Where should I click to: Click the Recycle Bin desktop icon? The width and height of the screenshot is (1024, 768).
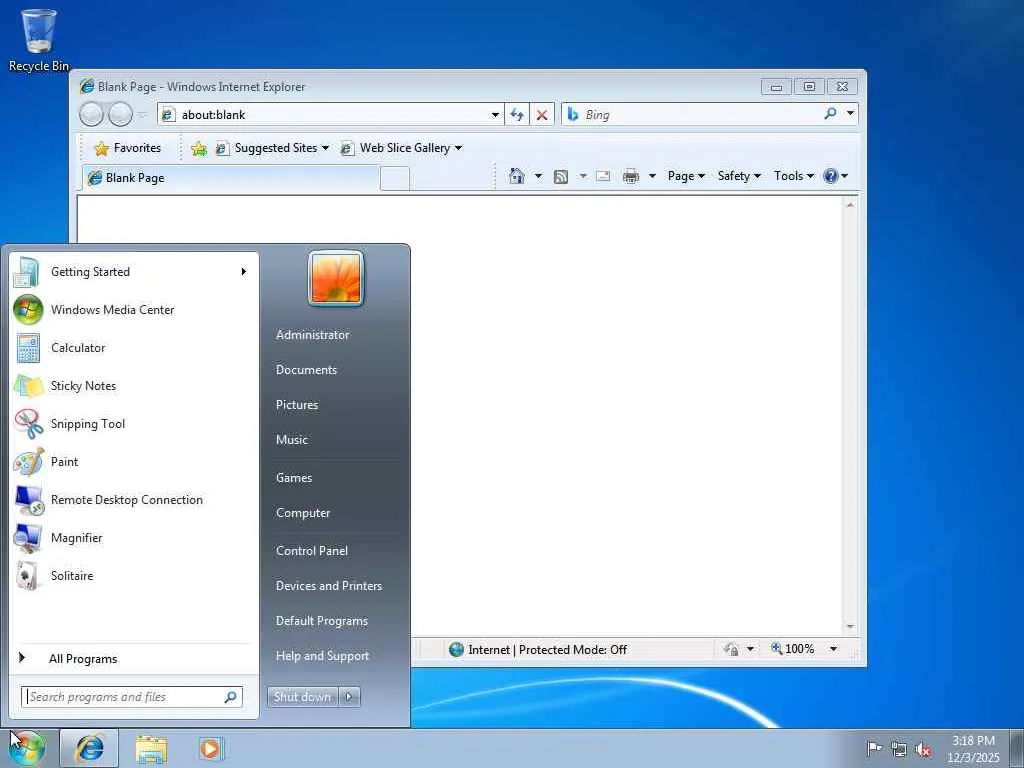pyautogui.click(x=39, y=40)
